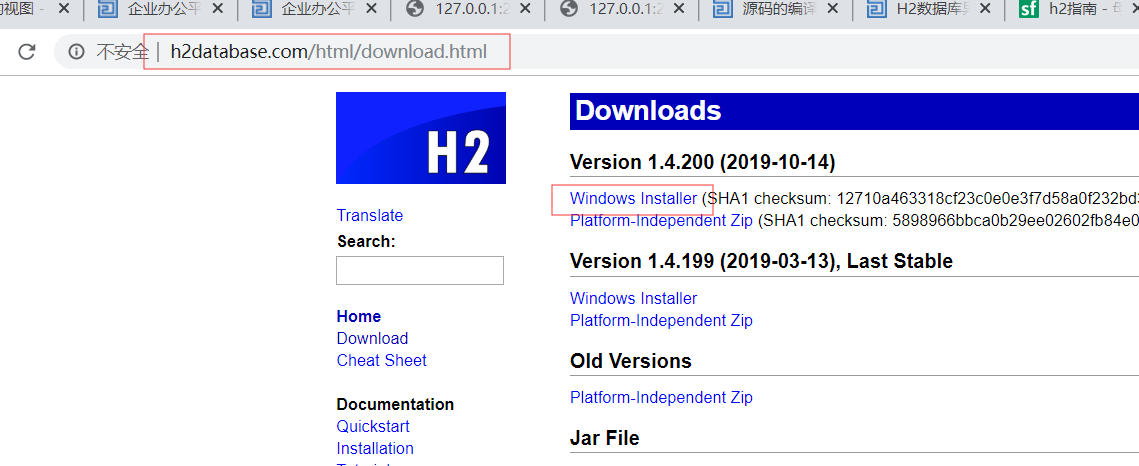Click the SHA1 checksum text starting 12710a46
Viewport: 1139px width, 466px height.
[x=920, y=198]
